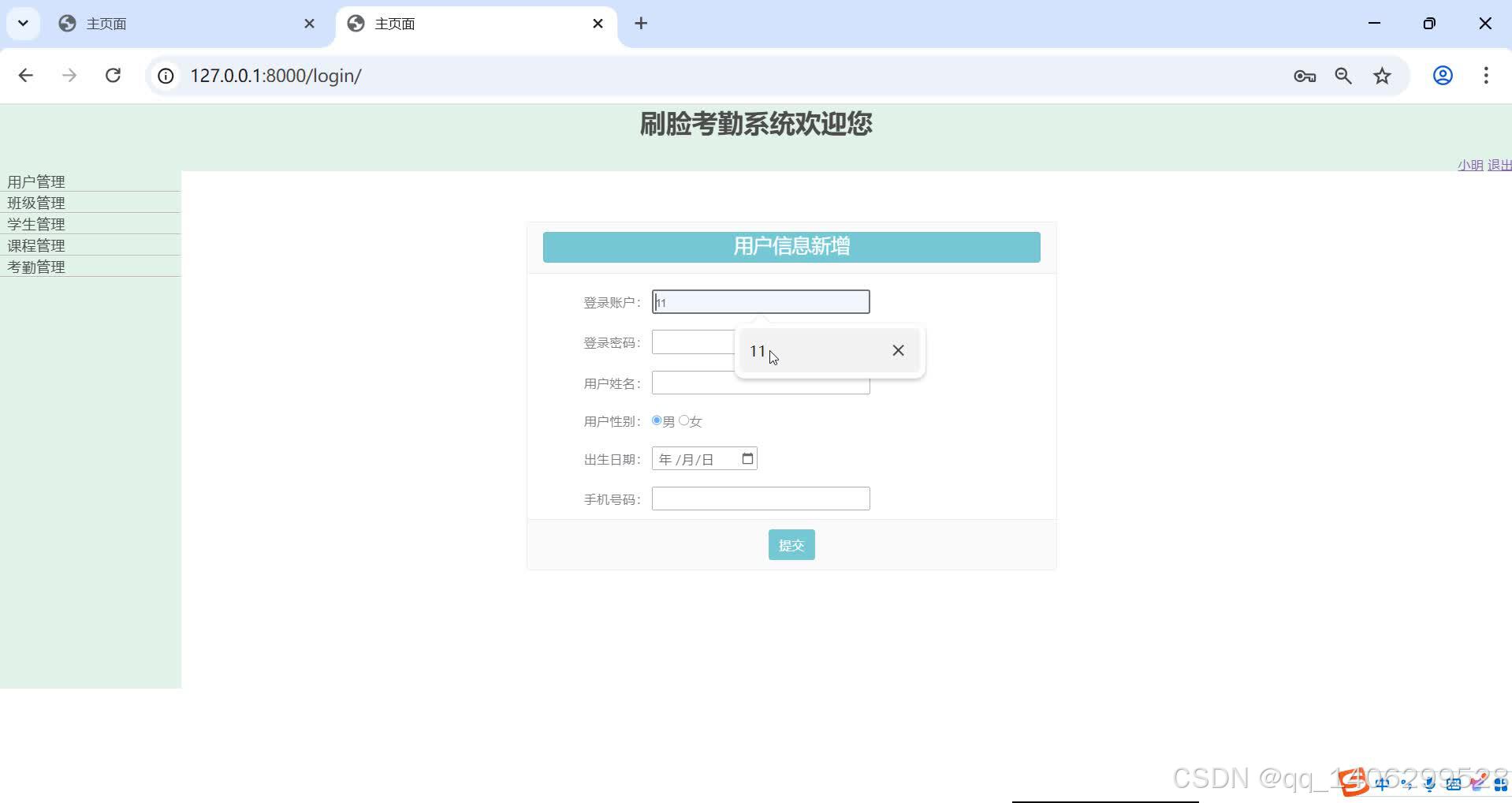Open the site information icon beside URL

(x=165, y=76)
